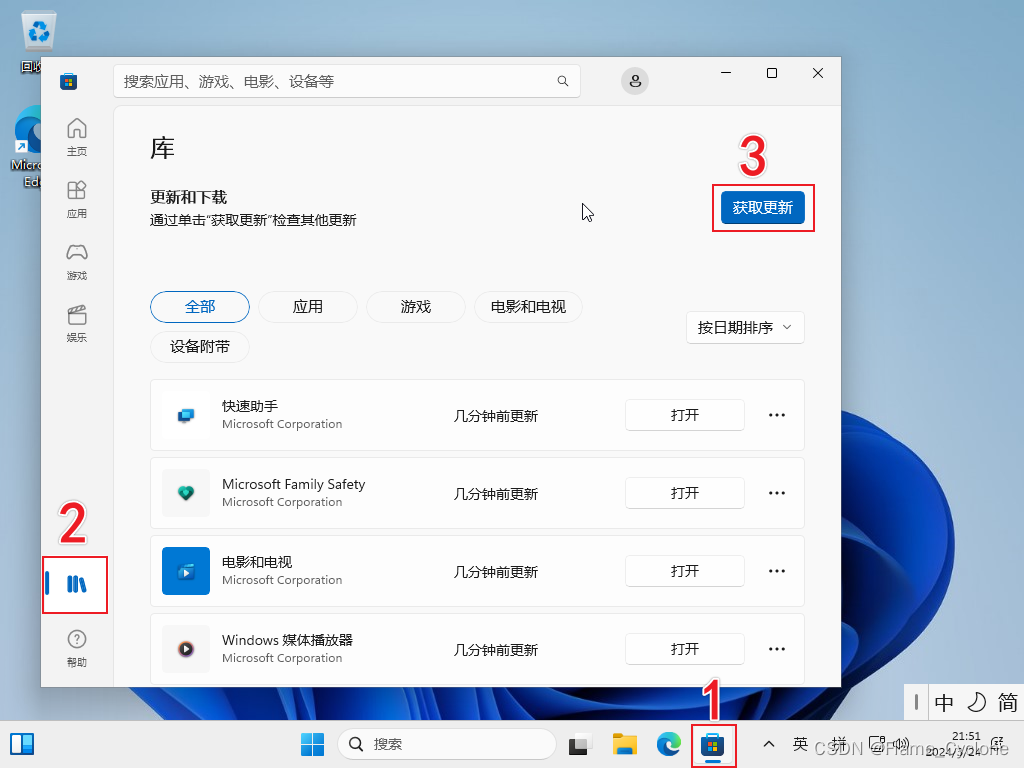Click the Microsoft Store logo in title bar
The image size is (1024, 768).
tap(69, 81)
